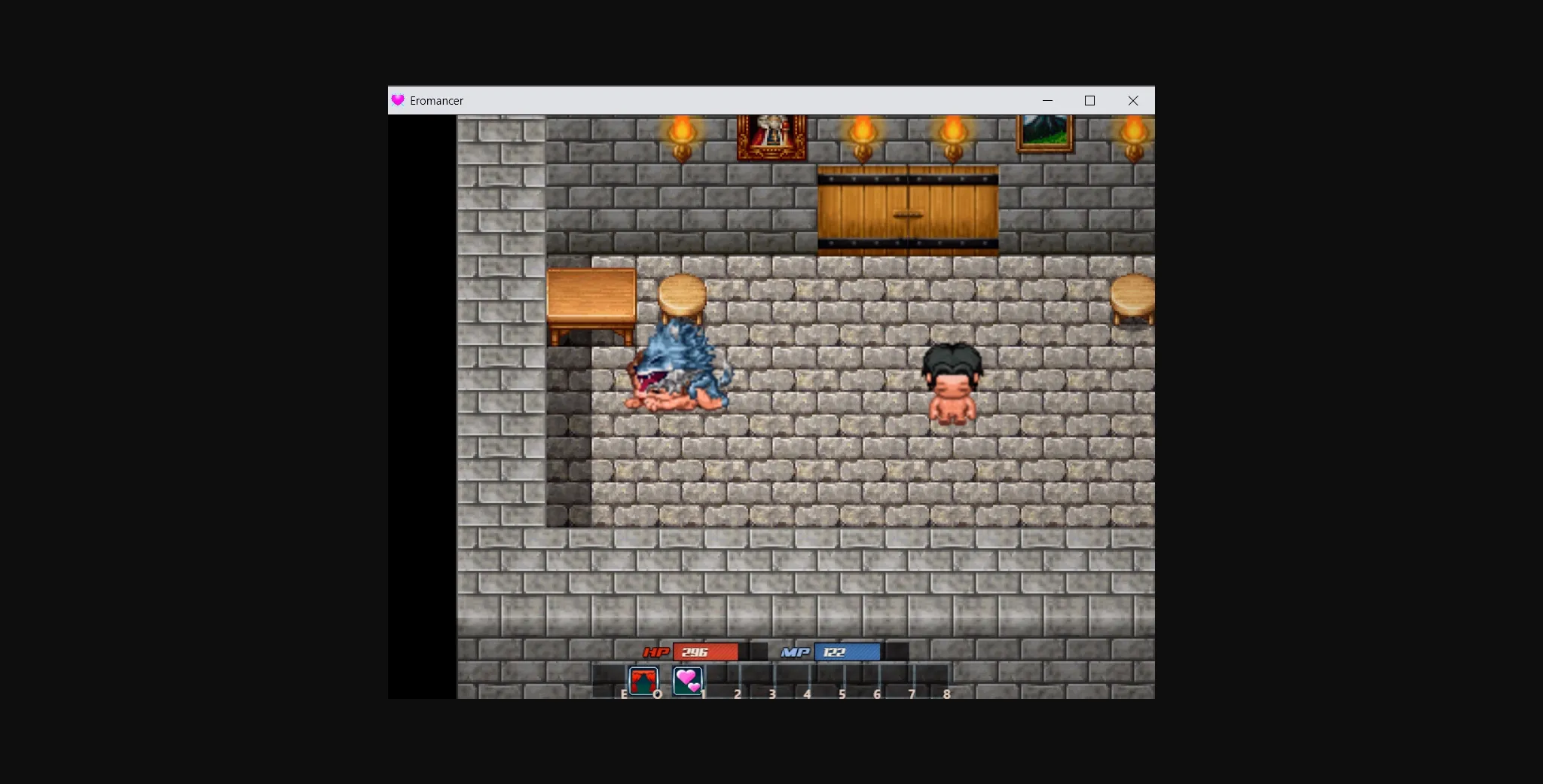This screenshot has height=784, width=1543.
Task: Maximize the Eromancer window
Action: (x=1090, y=100)
